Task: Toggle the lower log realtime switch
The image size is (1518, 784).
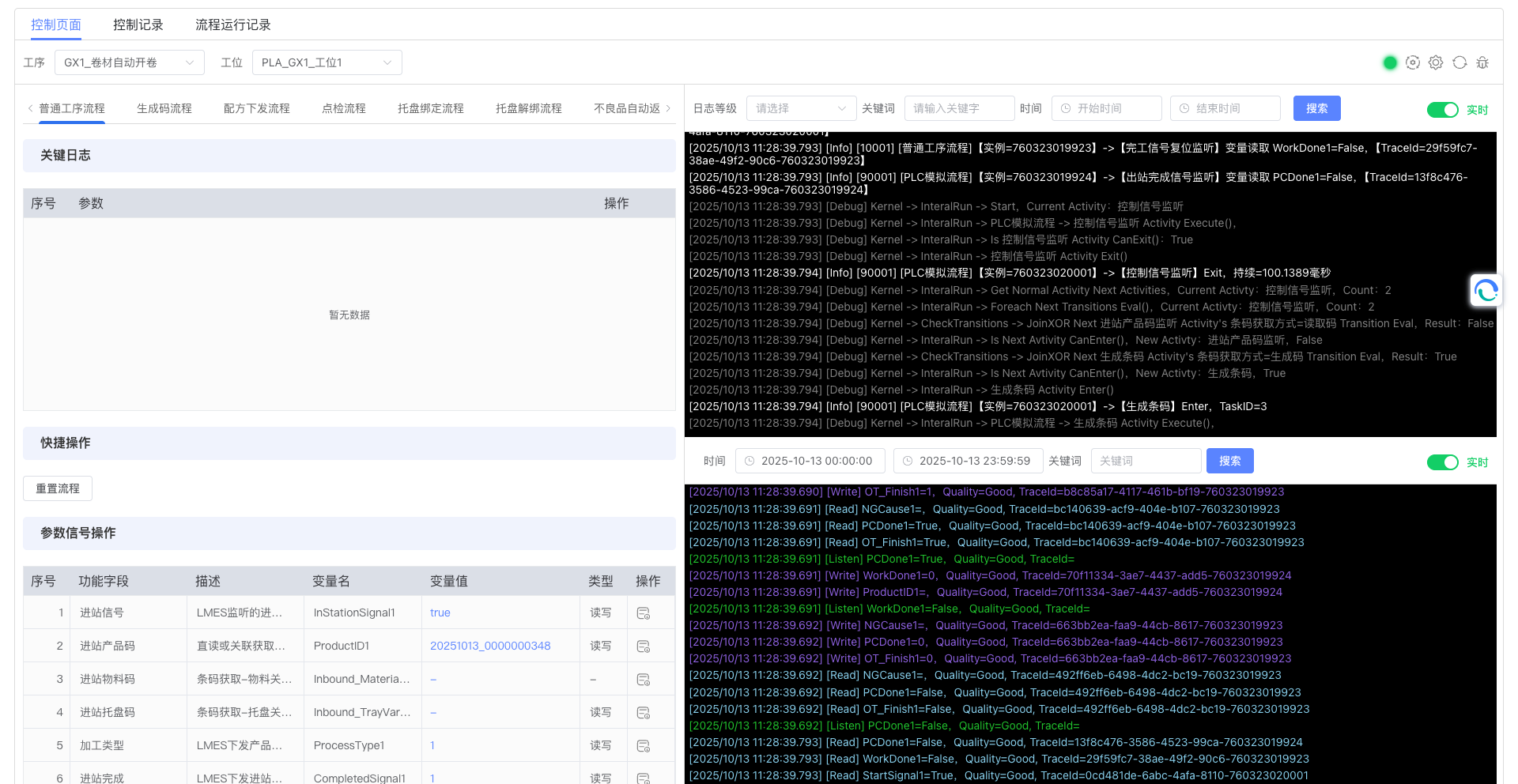Action: [x=1442, y=462]
